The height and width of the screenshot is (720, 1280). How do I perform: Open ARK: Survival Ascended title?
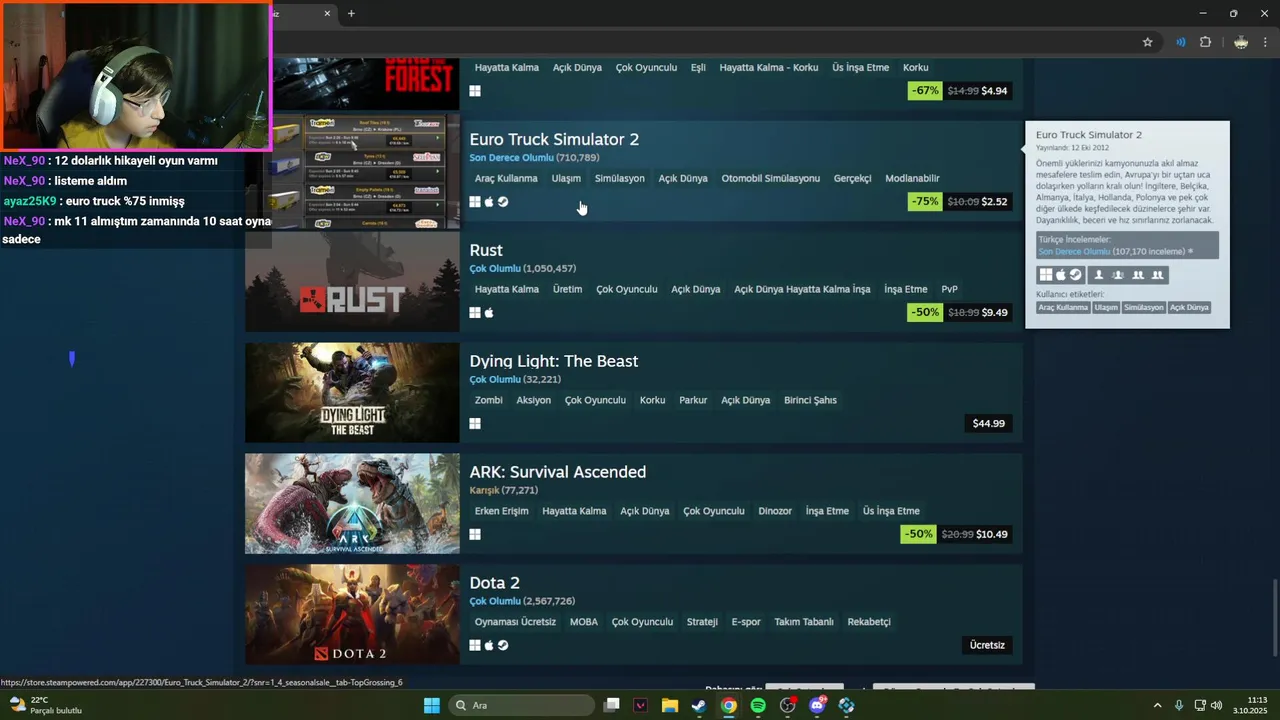coord(557,472)
